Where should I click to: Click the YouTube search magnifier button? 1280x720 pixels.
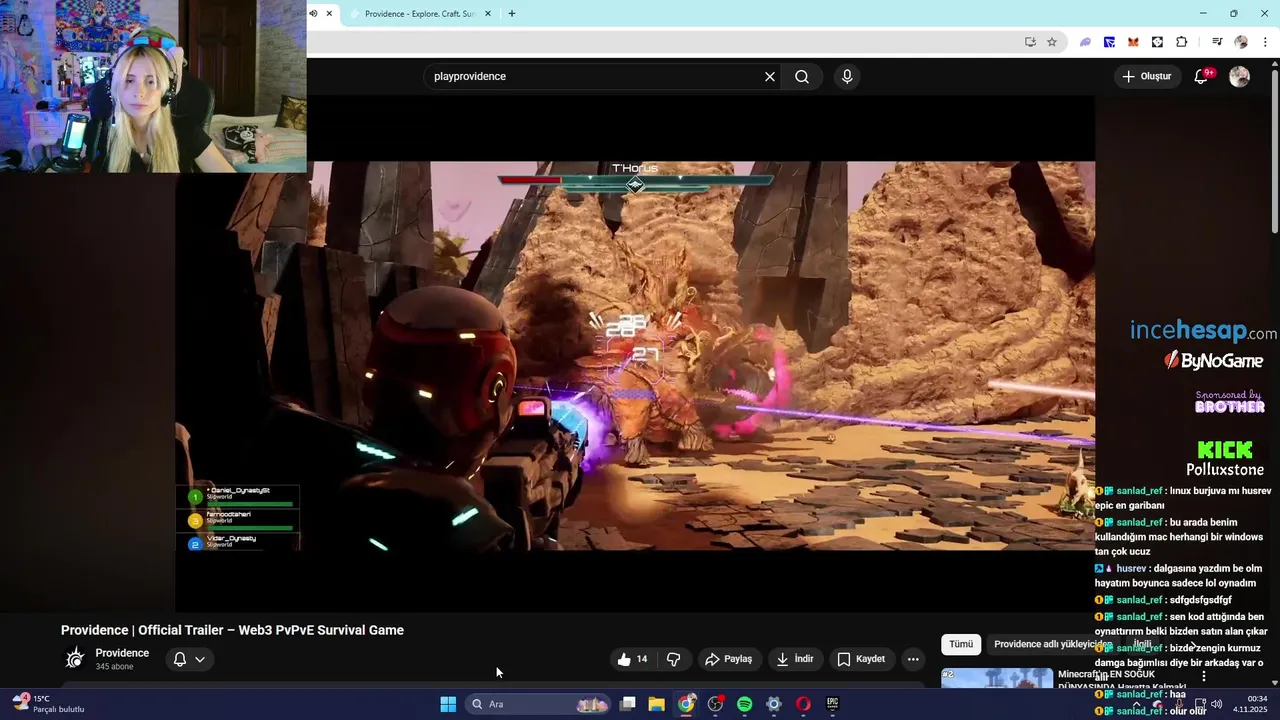pyautogui.click(x=802, y=77)
